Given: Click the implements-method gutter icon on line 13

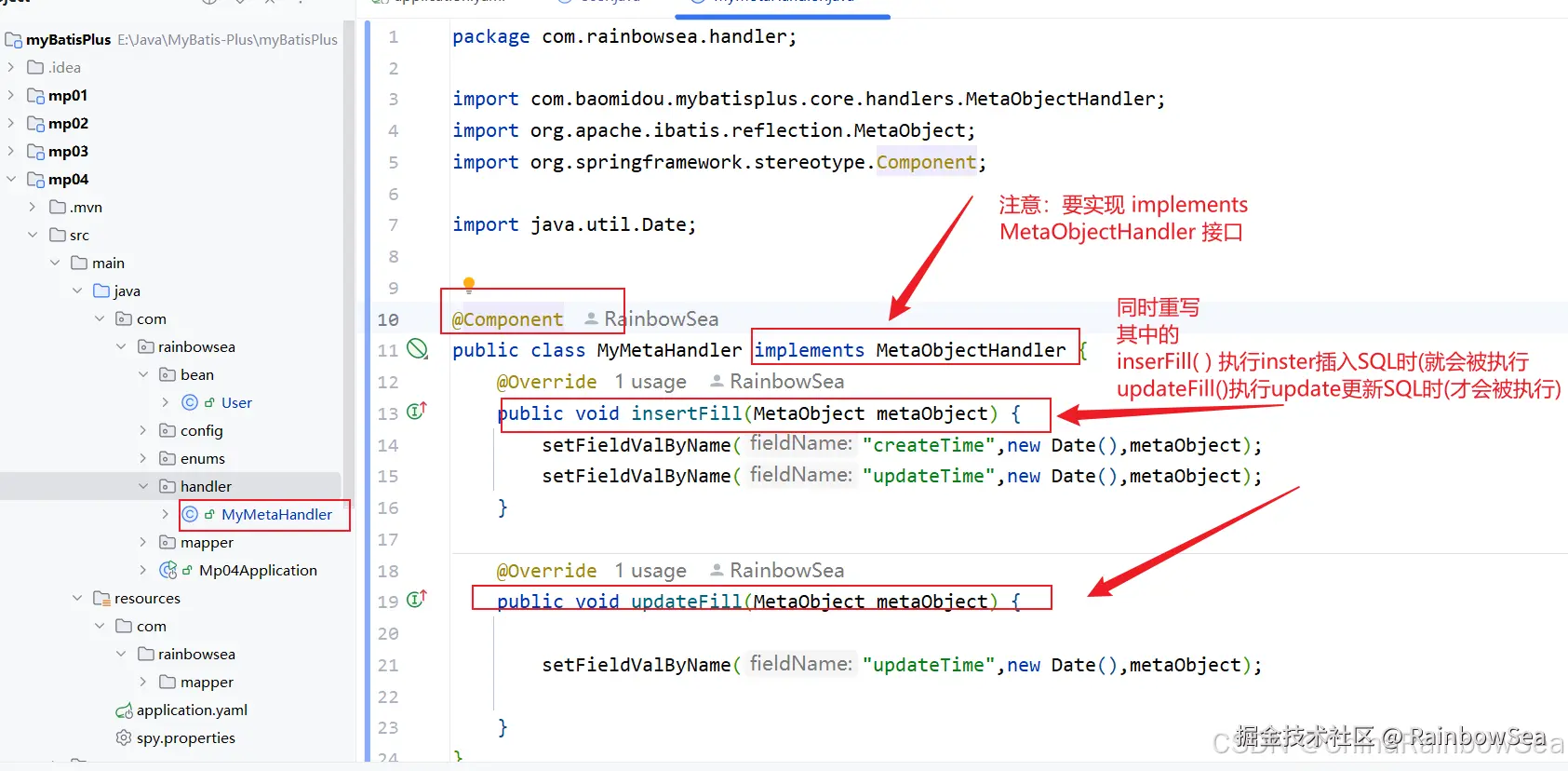Looking at the screenshot, I should 417,411.
